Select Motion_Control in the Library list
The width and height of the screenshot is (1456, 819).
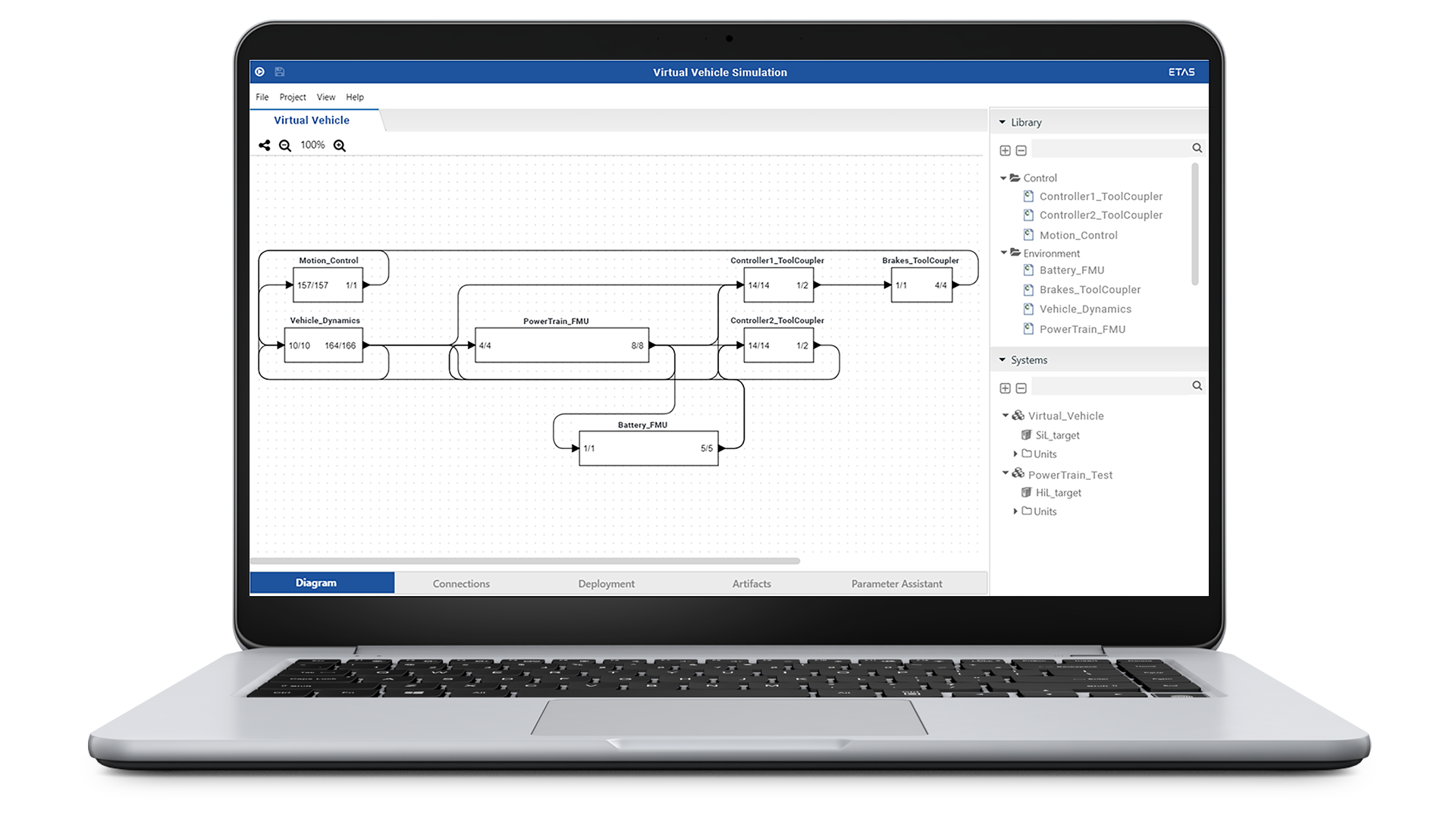pos(1078,234)
